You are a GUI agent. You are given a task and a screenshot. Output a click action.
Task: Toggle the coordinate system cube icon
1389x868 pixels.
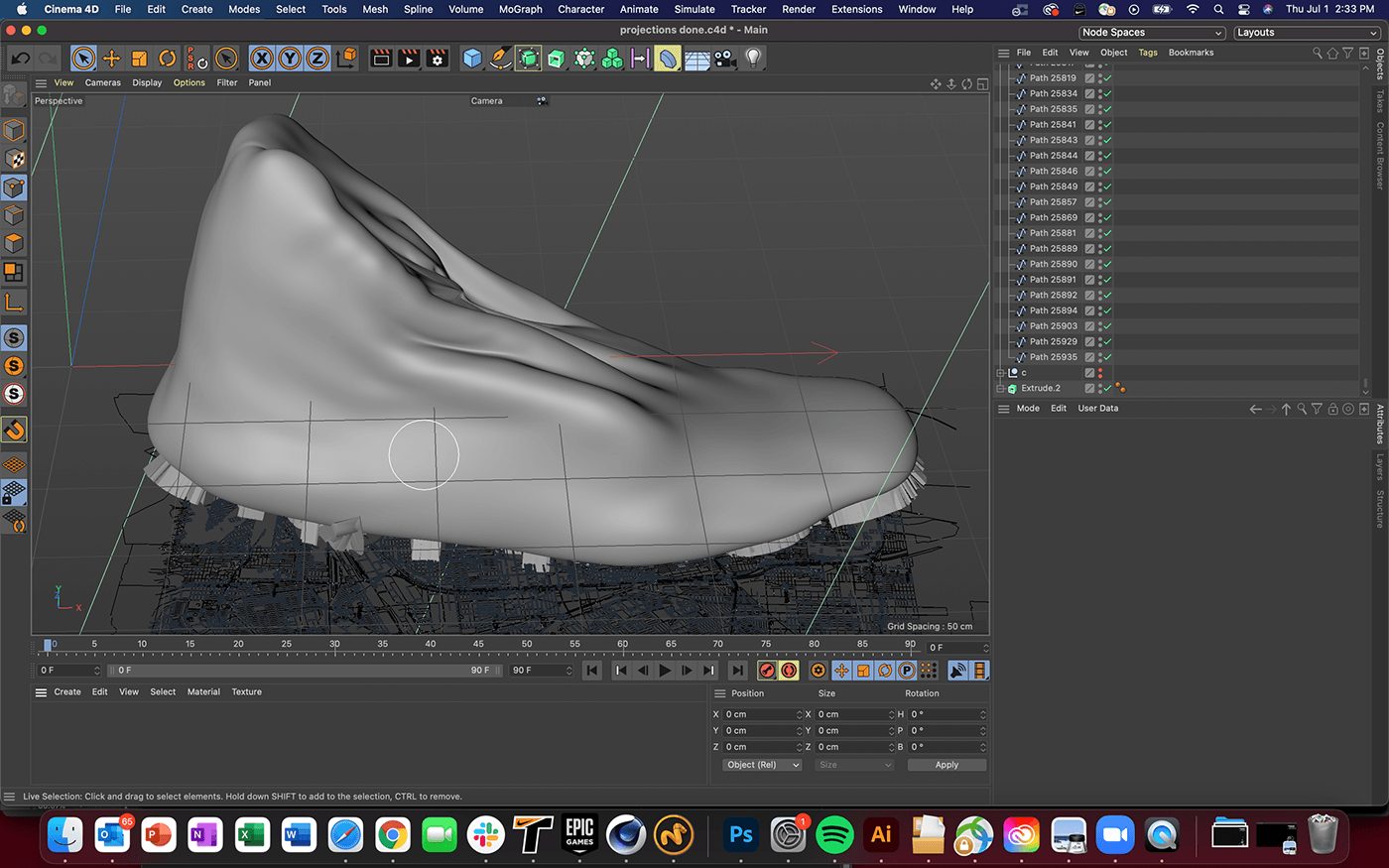pyautogui.click(x=346, y=59)
